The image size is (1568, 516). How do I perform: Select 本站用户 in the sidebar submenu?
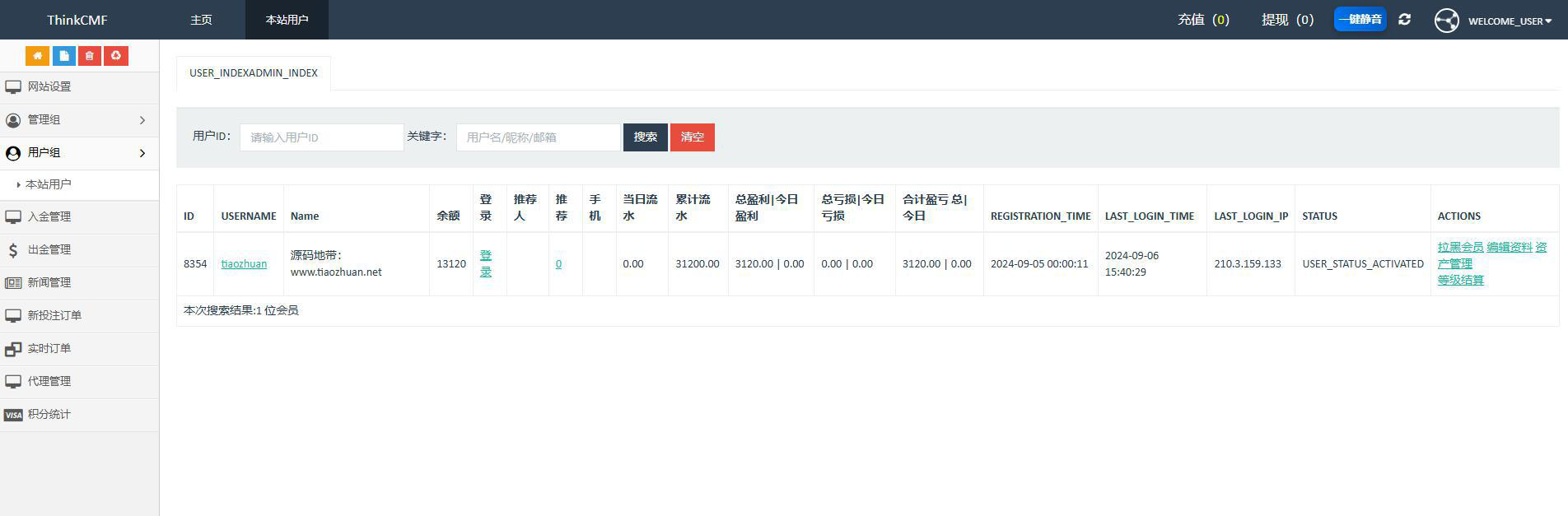[x=49, y=185]
